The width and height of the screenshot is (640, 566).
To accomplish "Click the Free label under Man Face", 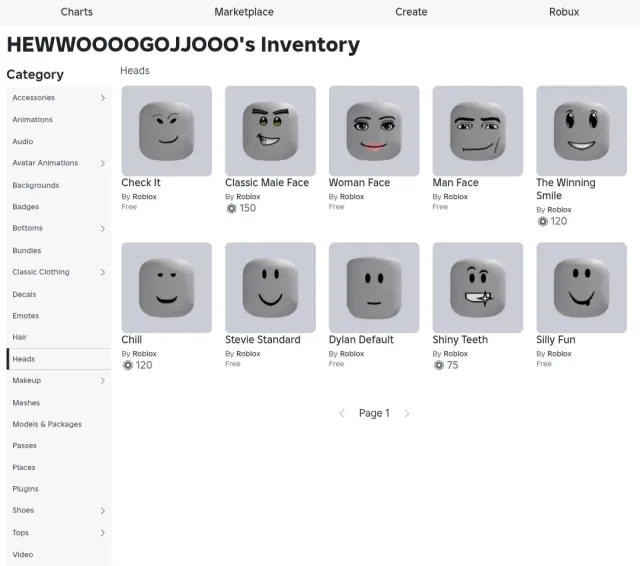I will (440, 207).
